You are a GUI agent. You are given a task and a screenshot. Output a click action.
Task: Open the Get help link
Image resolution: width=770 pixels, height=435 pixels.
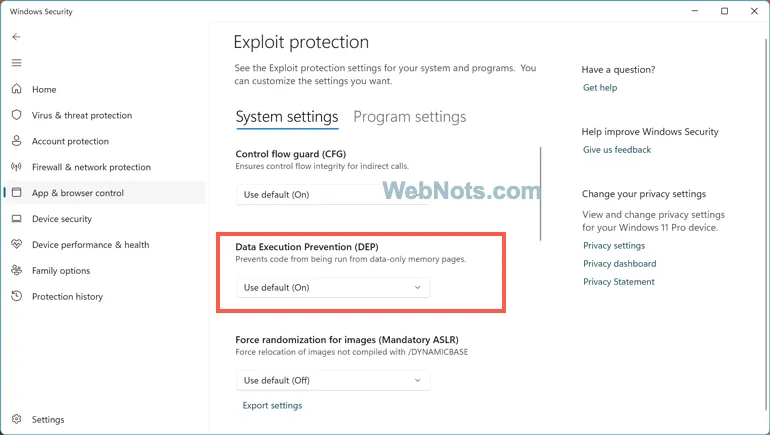[600, 87]
